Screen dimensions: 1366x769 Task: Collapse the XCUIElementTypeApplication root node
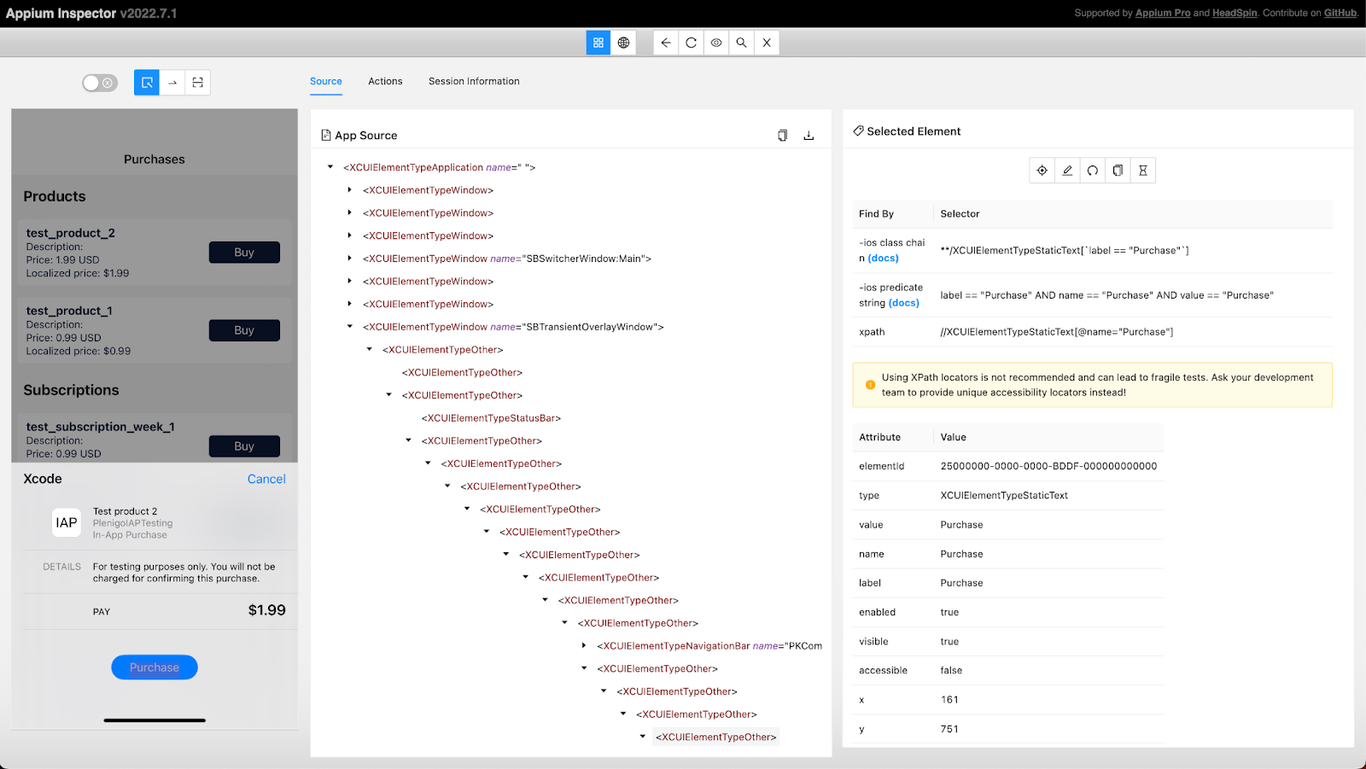[x=330, y=167]
